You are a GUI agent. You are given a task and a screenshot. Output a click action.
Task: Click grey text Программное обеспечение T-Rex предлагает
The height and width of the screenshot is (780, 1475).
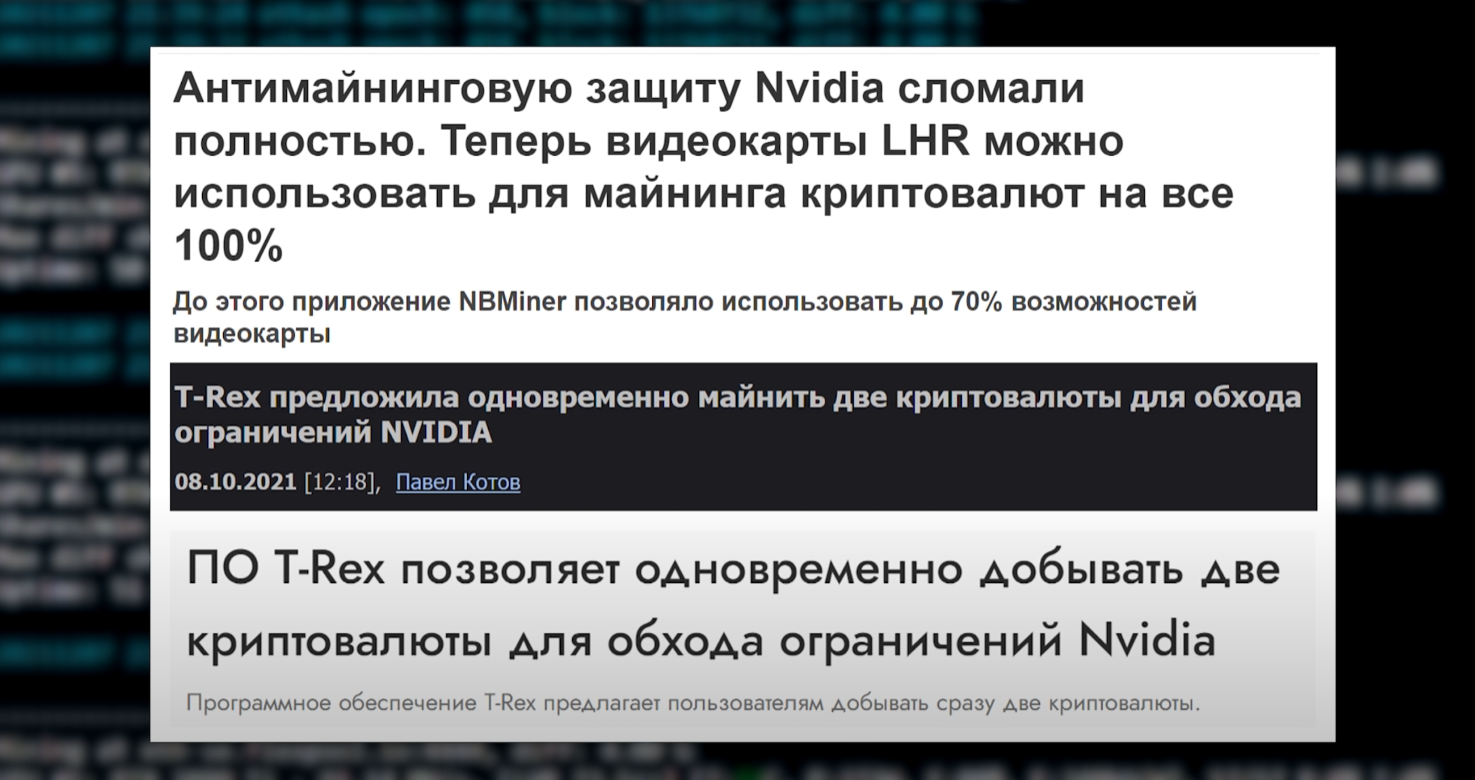pyautogui.click(x=692, y=702)
